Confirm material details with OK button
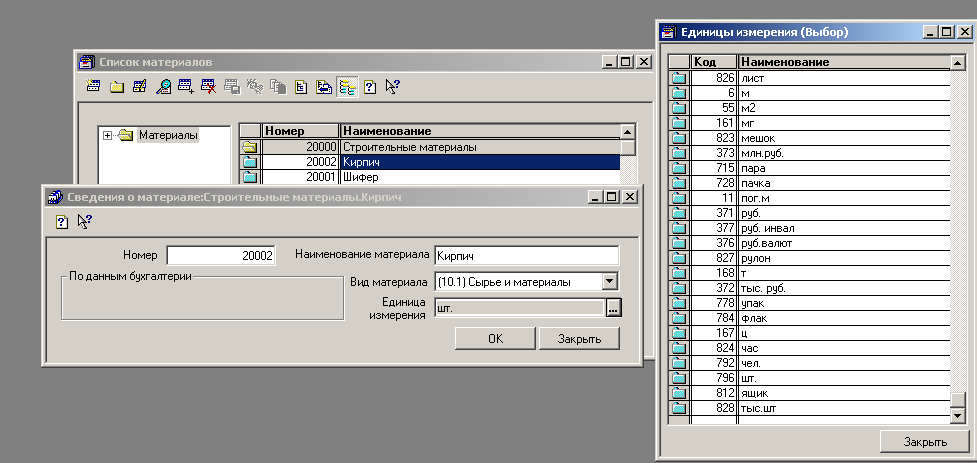The width and height of the screenshot is (977, 463). pyautogui.click(x=495, y=338)
